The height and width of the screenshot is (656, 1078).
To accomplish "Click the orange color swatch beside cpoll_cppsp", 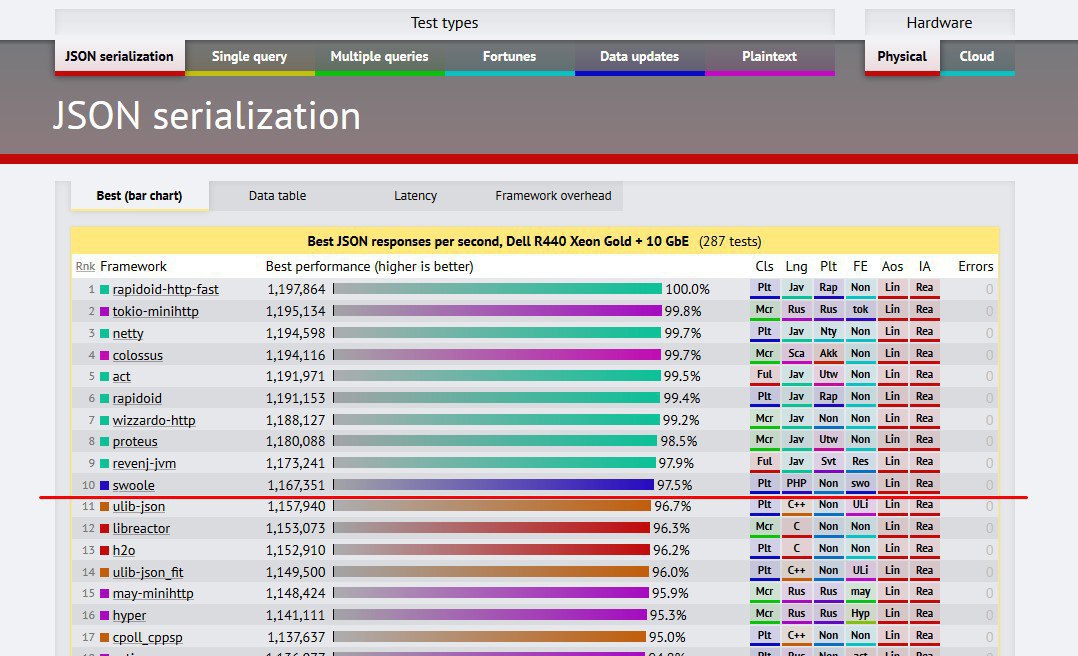I will [x=104, y=637].
